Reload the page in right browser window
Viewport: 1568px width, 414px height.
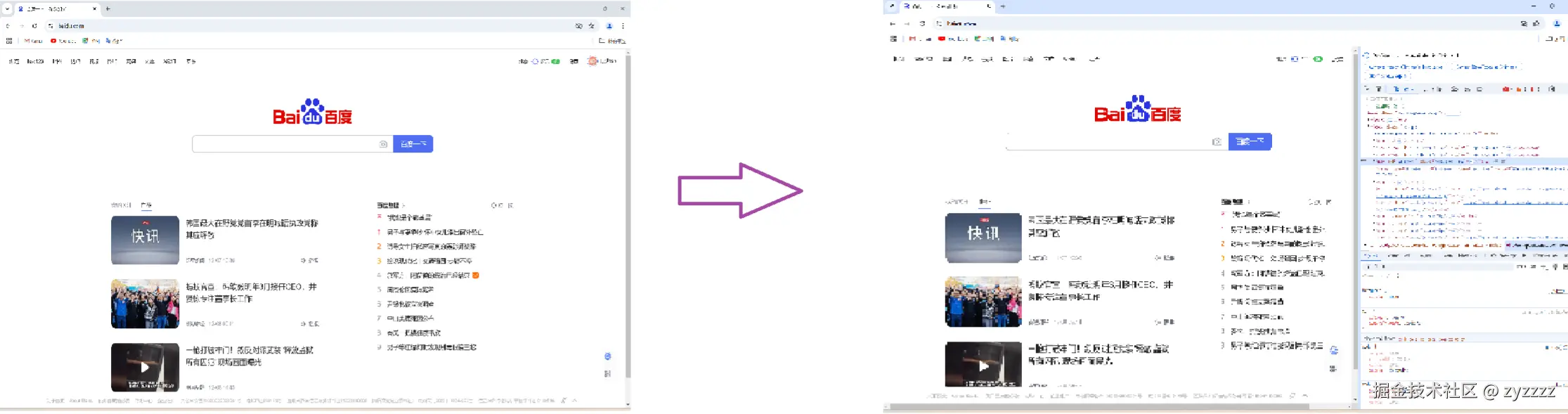922,23
